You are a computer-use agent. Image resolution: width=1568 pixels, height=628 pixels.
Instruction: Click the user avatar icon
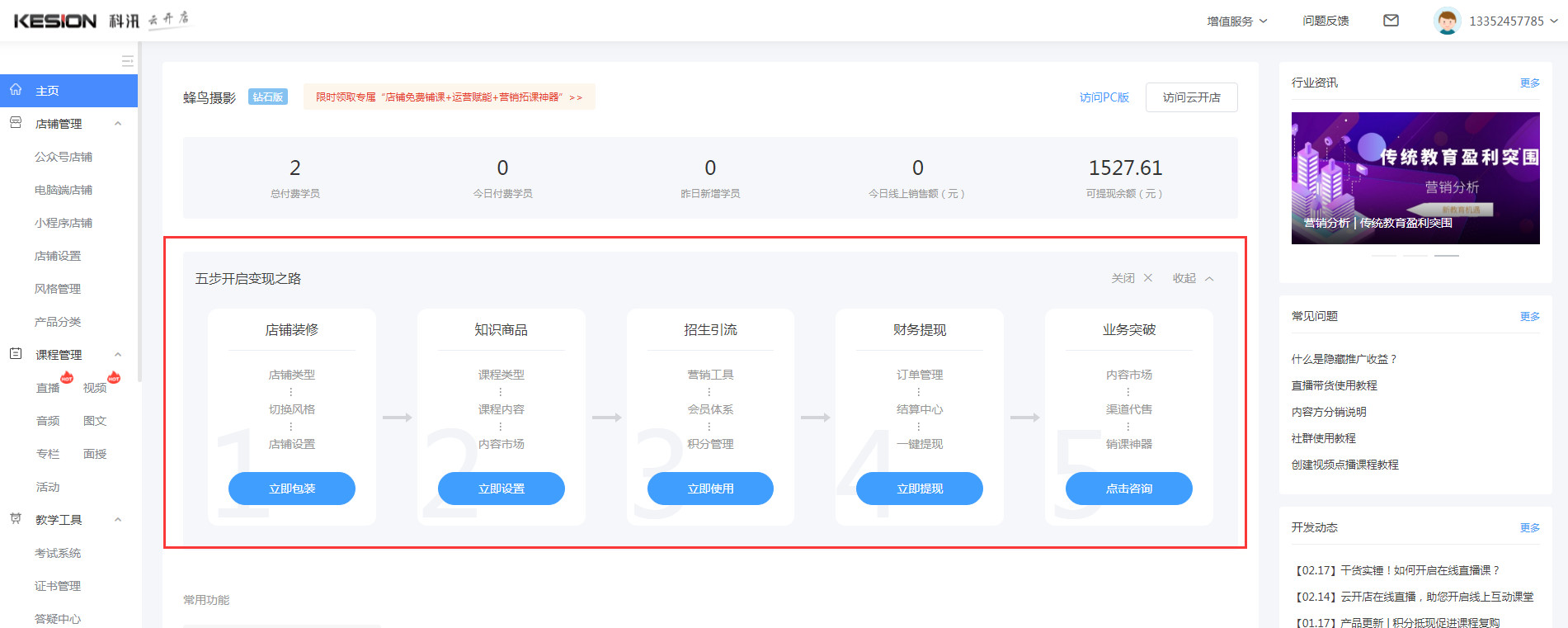point(1447,21)
